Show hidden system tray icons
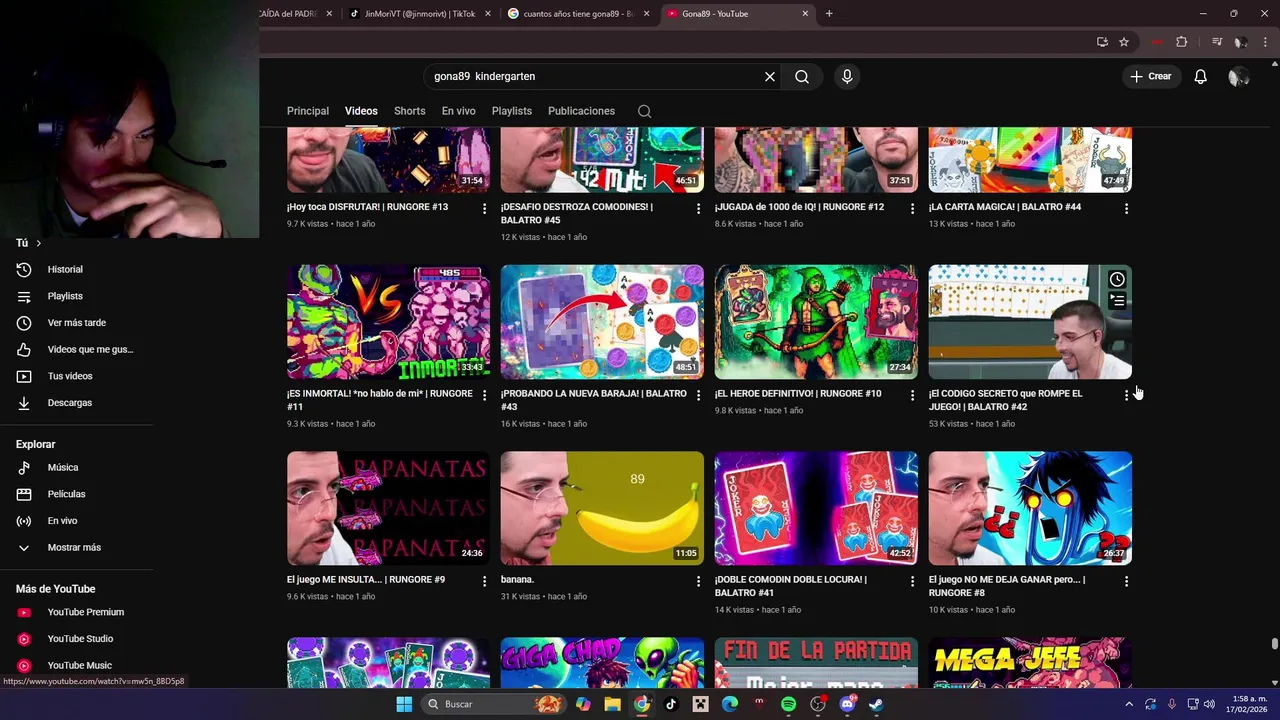 (1129, 704)
